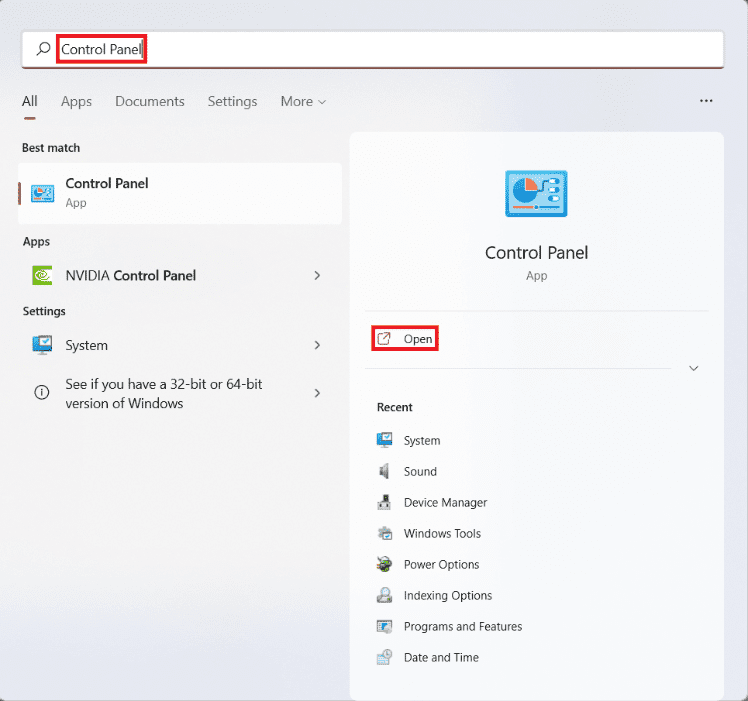748x701 pixels.
Task: Click Open to launch Control Panel
Action: (x=405, y=339)
